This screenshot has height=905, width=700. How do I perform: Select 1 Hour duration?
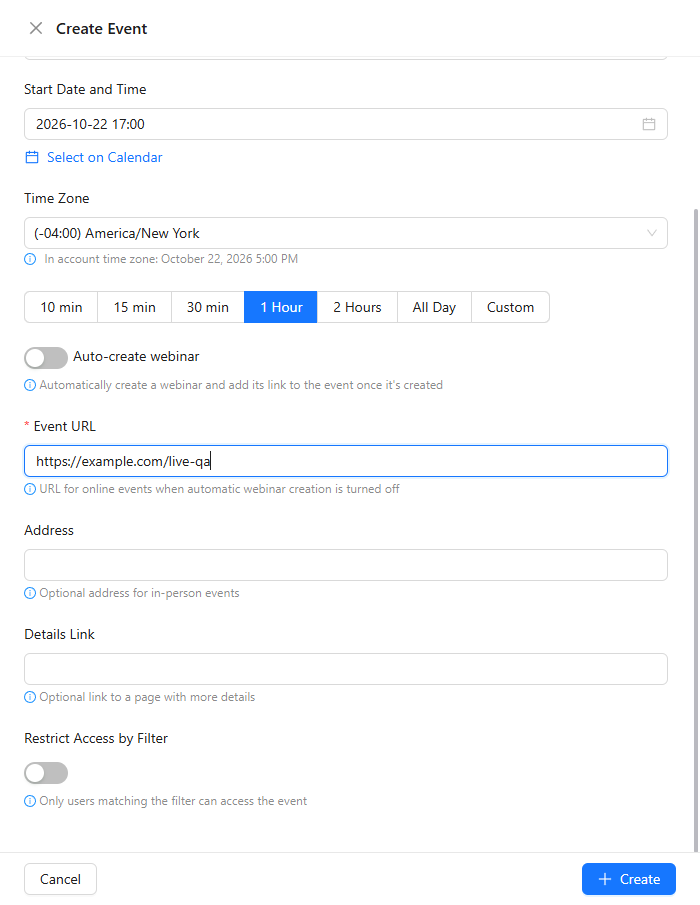[280, 307]
